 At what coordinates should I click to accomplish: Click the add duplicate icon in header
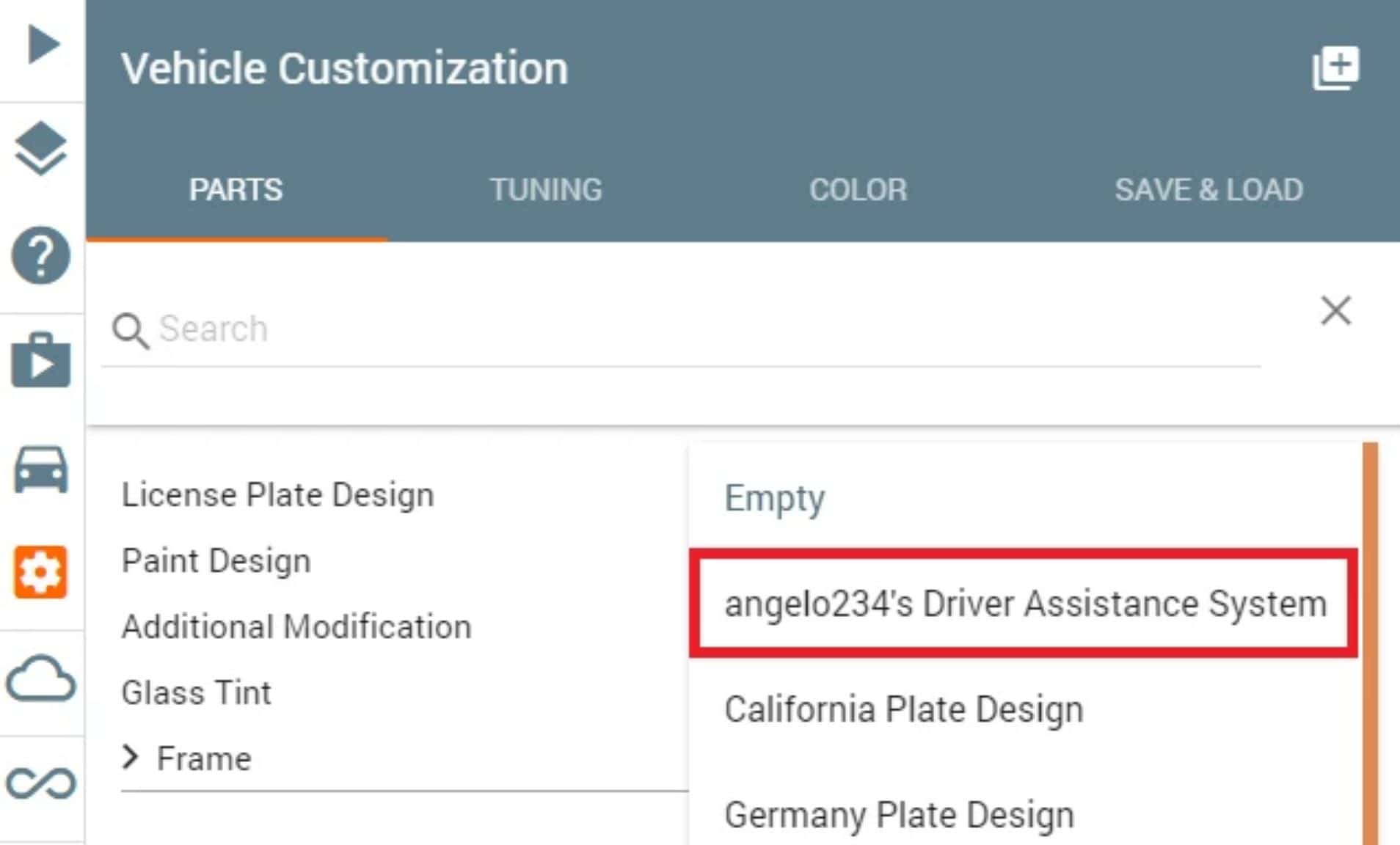(x=1335, y=68)
